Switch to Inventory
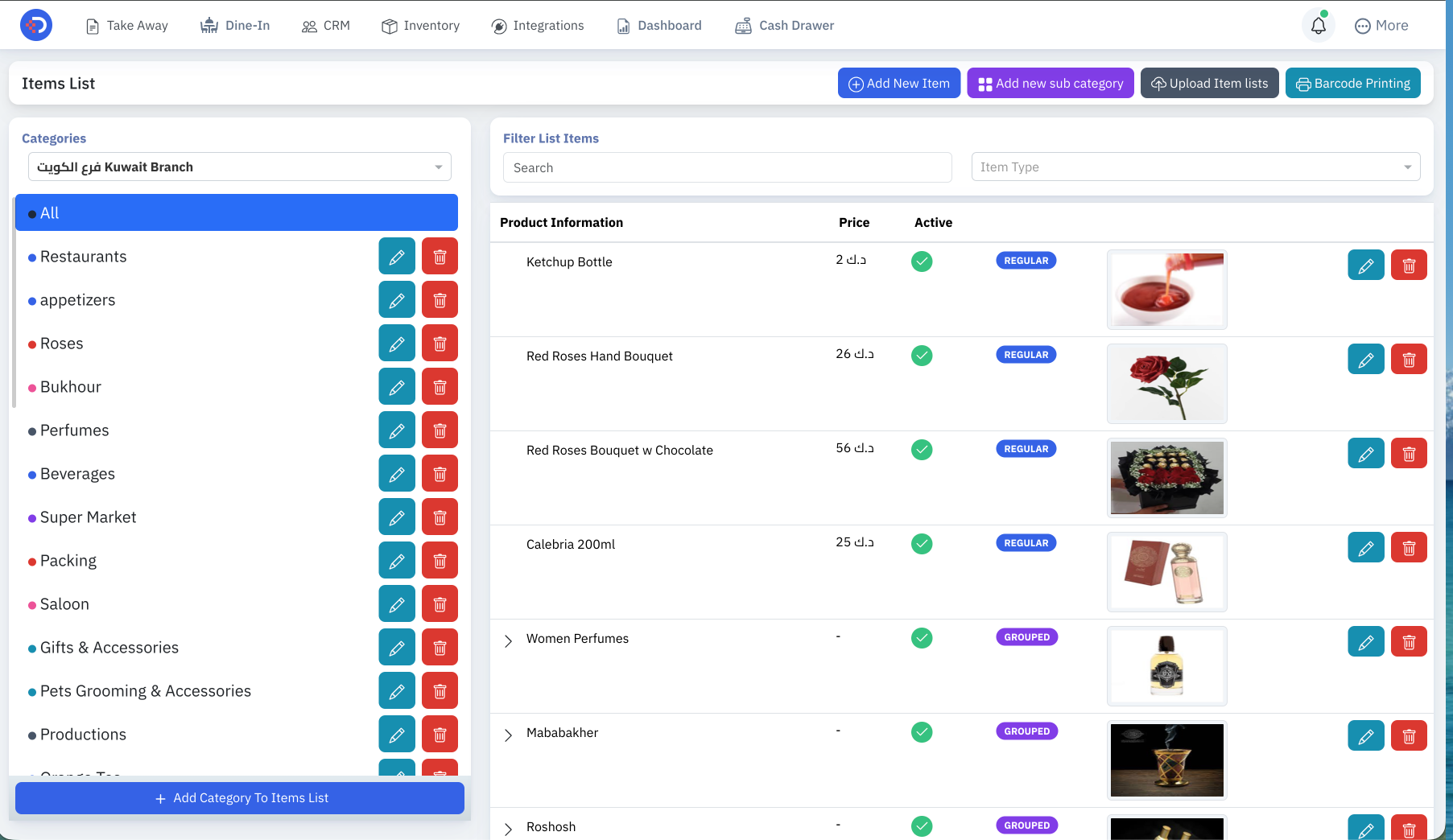 [x=420, y=26]
